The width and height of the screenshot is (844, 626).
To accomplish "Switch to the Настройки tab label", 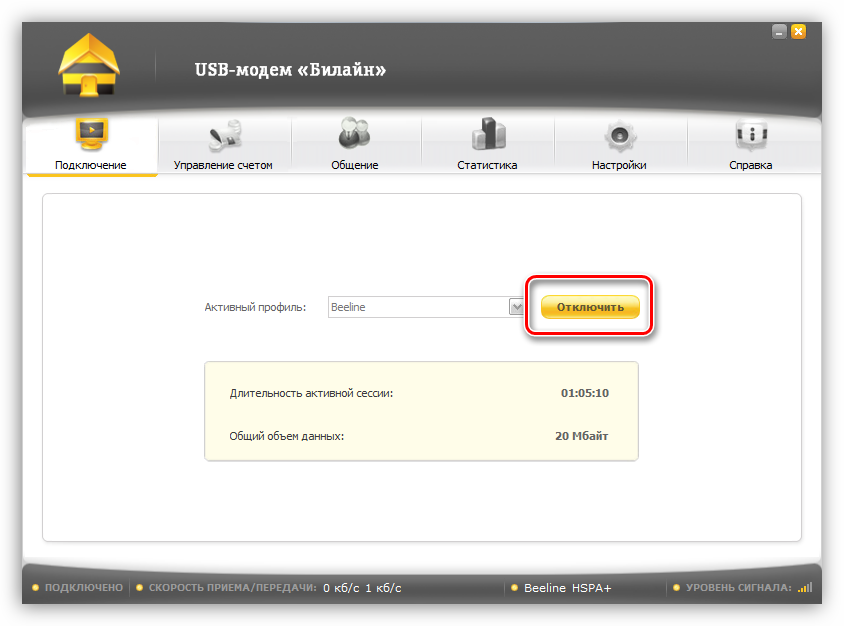I will tap(618, 165).
